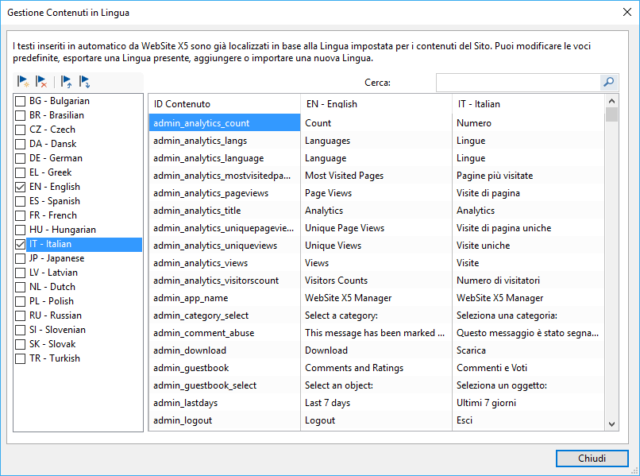Screen dimensions: 640x476
Task: Click the table scrollbar up arrow
Action: coord(611,102)
